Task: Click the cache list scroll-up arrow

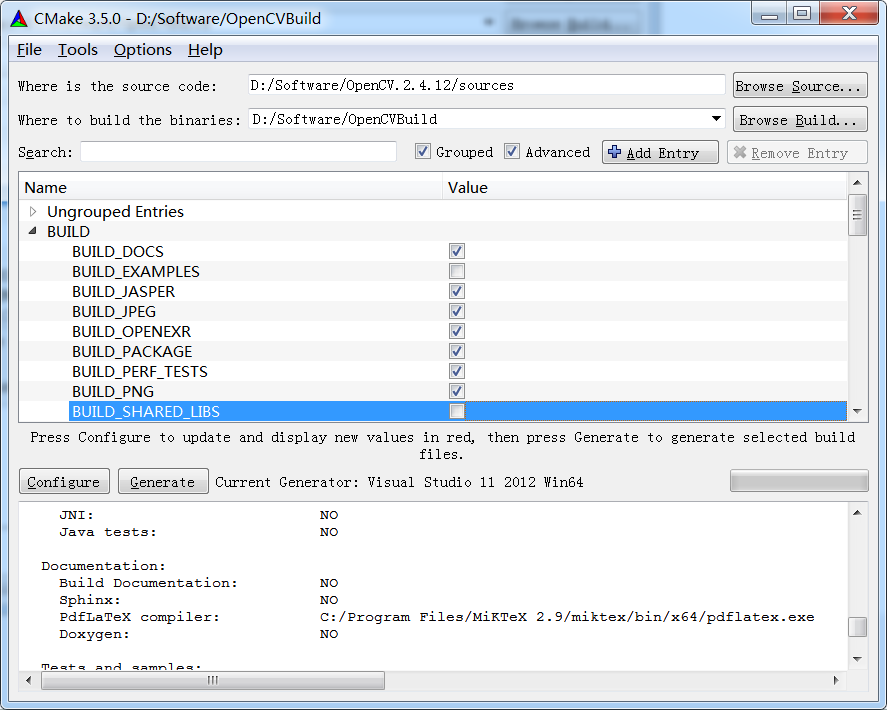Action: (857, 182)
